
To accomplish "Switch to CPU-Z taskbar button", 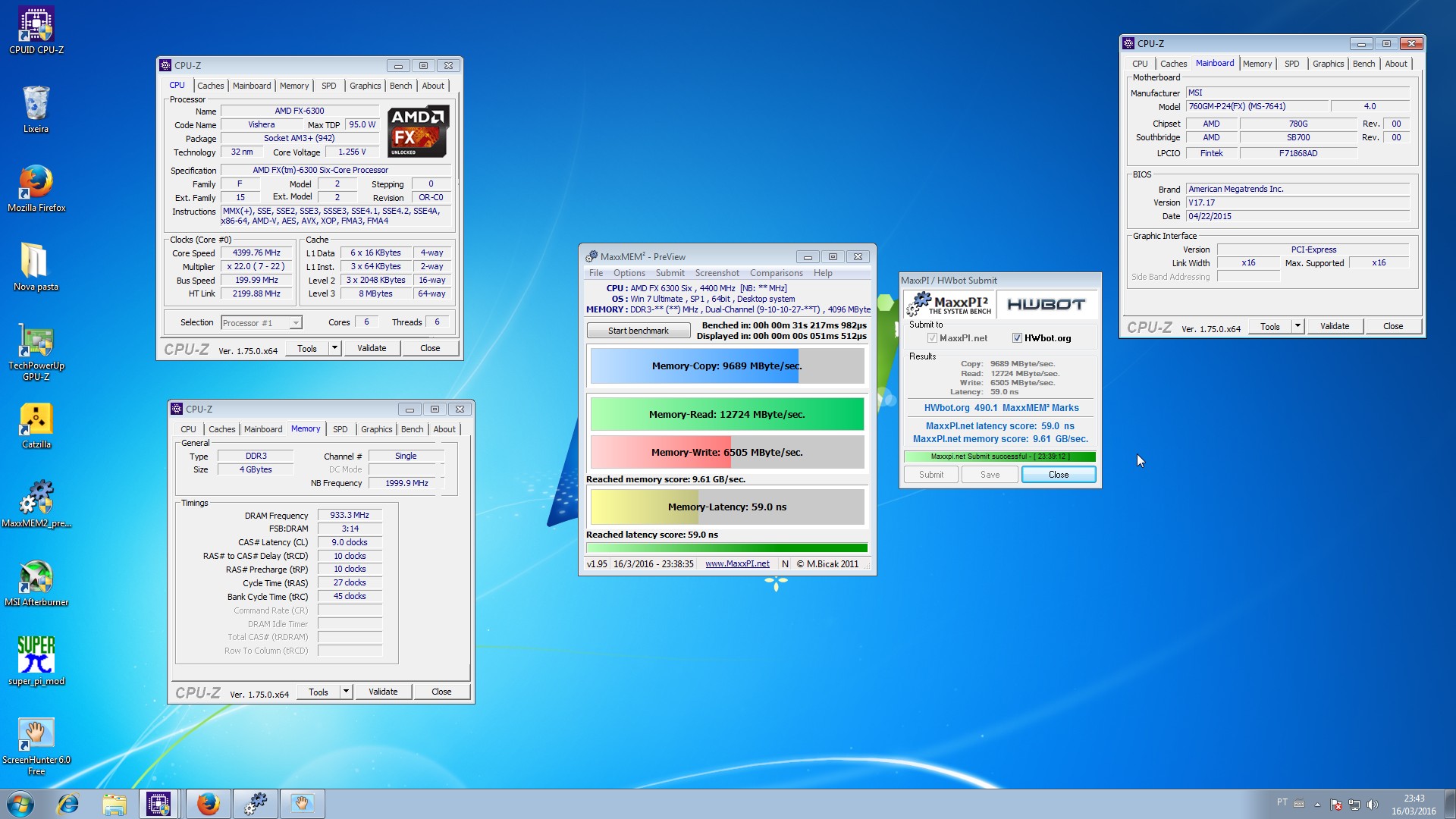I will 158,804.
